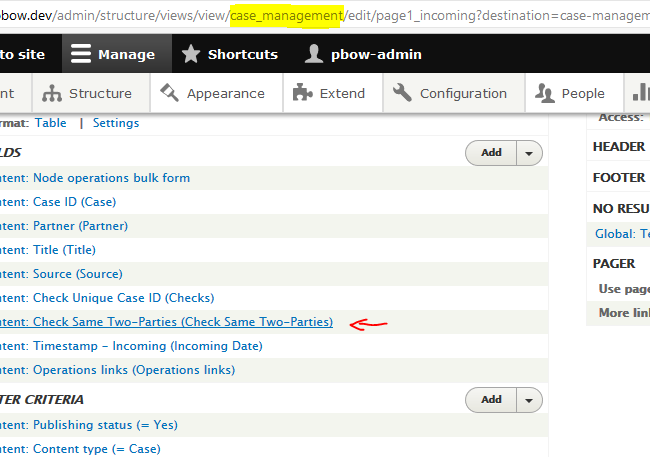
Task: Click the Structure hierarchy icon
Action: click(52, 93)
